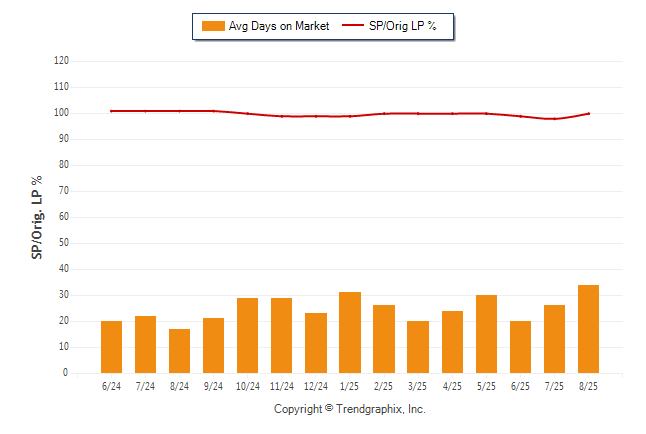
Task: Click the 10/24 orange bar
Action: pos(247,335)
